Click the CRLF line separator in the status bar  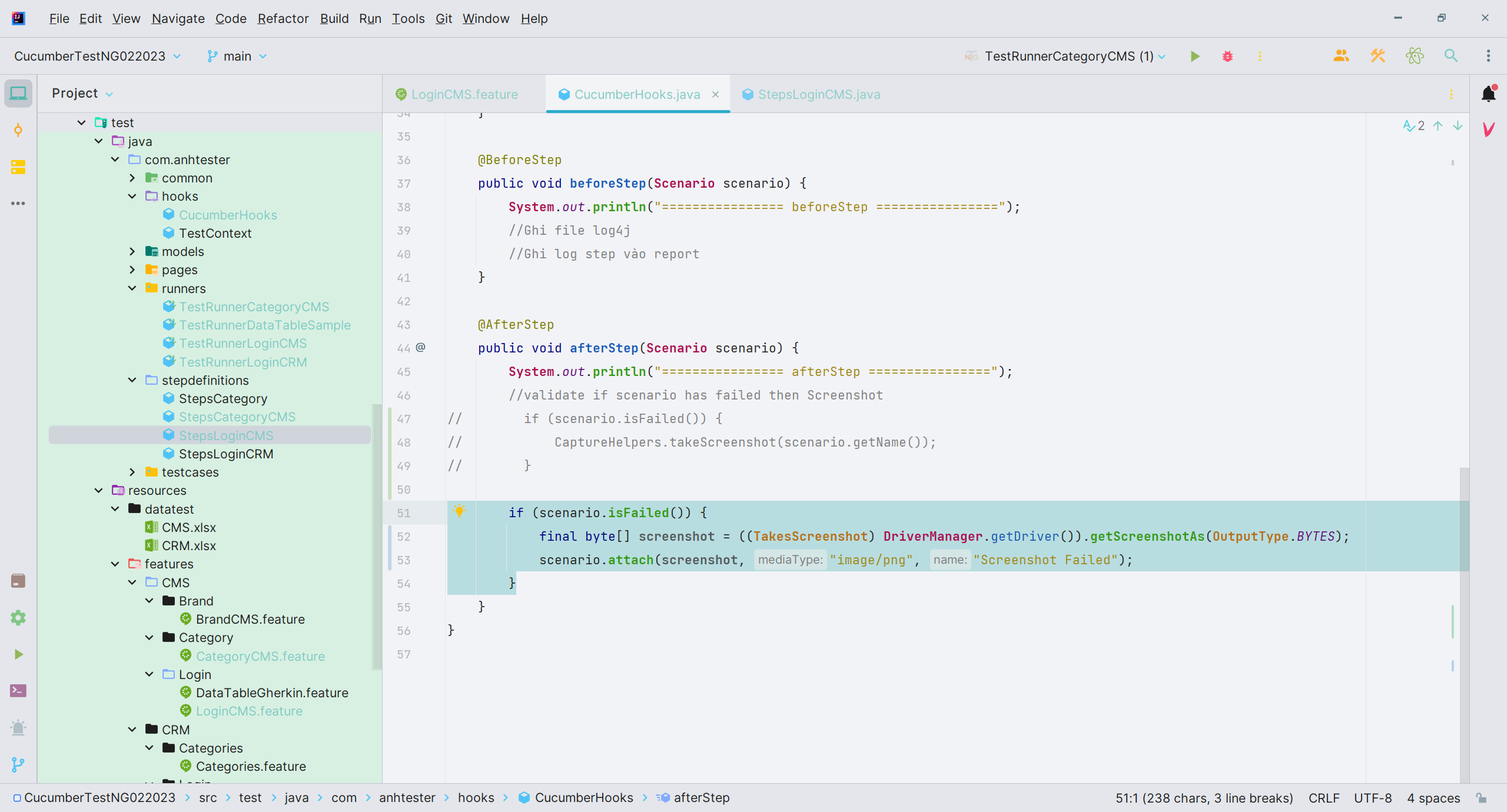(x=1324, y=798)
